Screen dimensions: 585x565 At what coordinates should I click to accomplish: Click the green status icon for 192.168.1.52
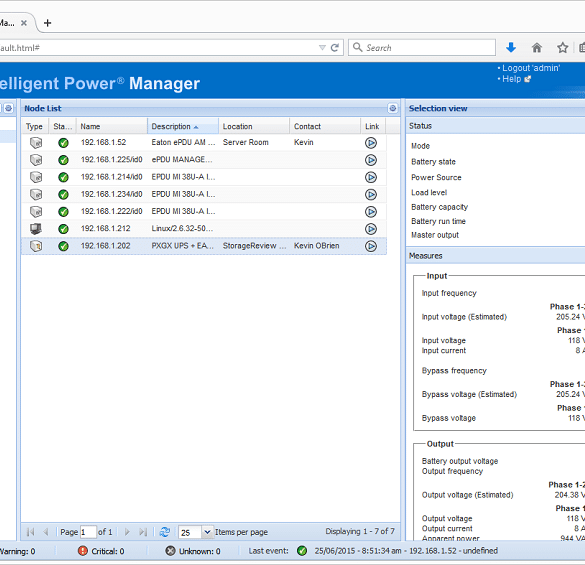(x=63, y=143)
